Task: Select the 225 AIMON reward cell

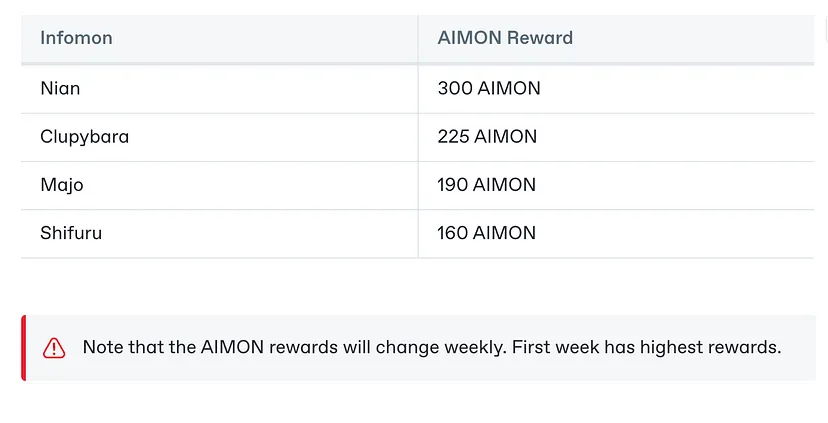Action: tap(616, 137)
